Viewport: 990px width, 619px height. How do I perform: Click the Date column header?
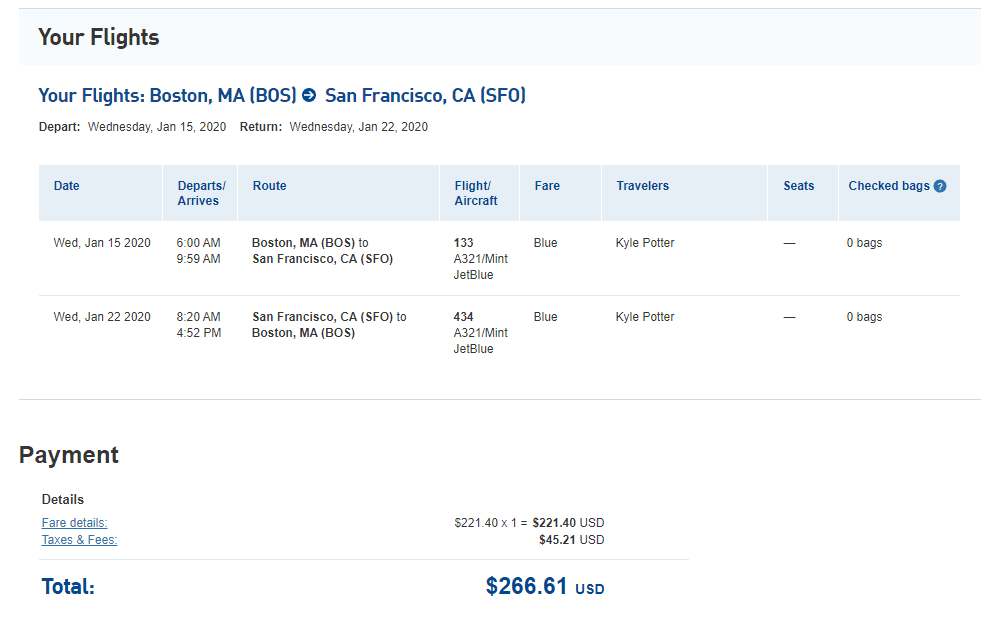67,186
